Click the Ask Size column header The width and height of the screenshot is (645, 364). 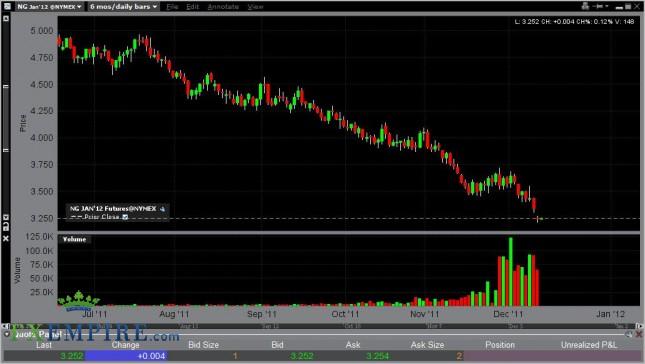pos(427,345)
